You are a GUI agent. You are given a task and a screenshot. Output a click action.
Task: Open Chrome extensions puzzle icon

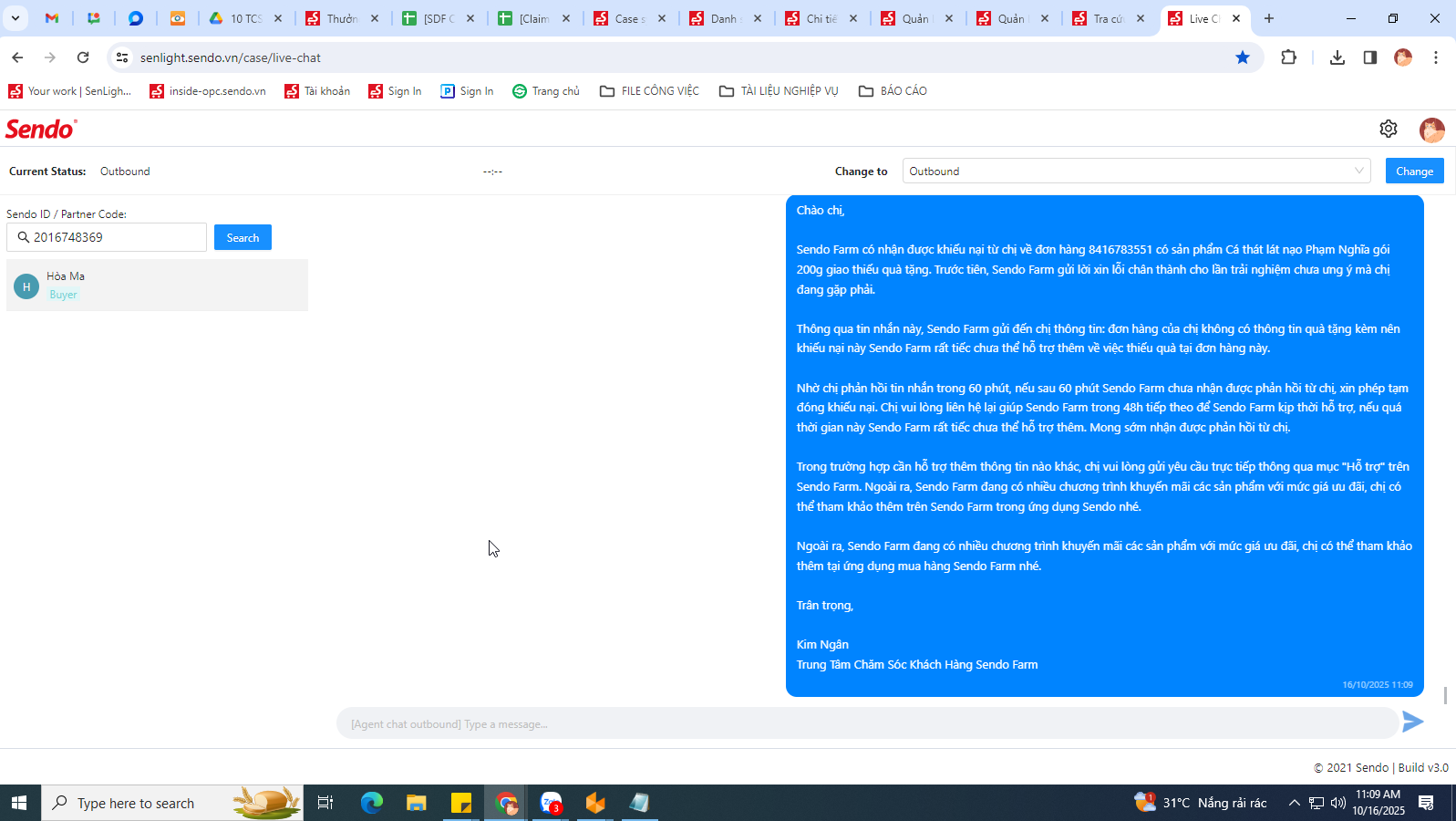tap(1288, 57)
